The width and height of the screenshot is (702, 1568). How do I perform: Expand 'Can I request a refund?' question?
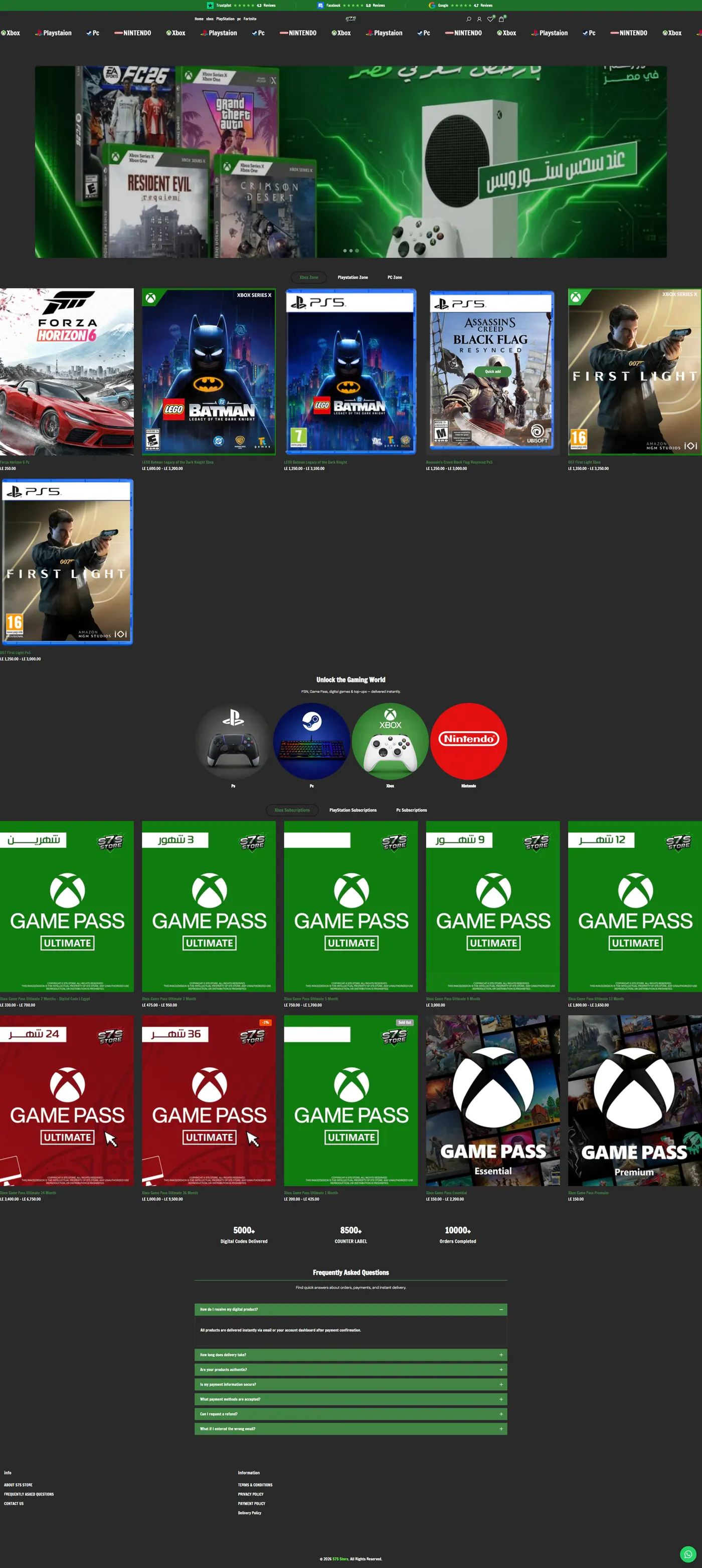[350, 1414]
